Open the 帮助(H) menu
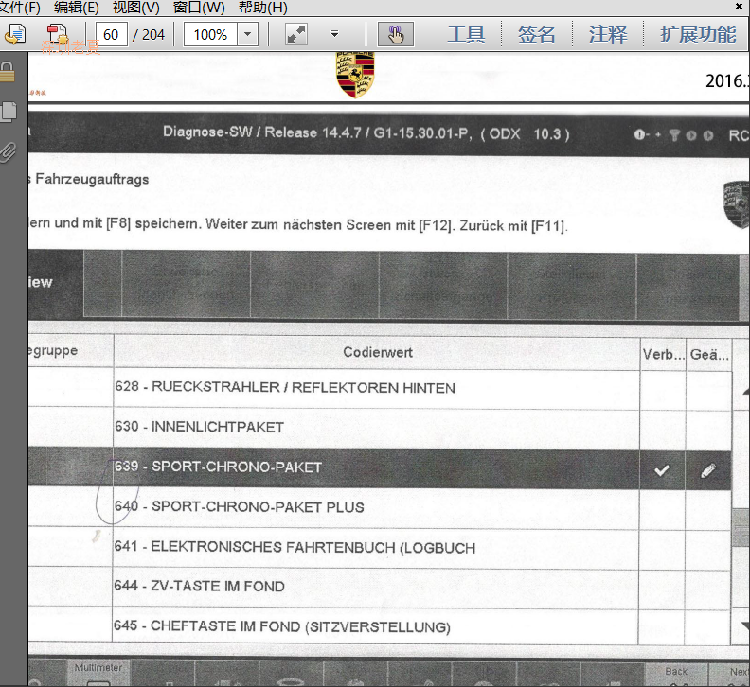Viewport: 750px width, 687px height. click(x=263, y=7)
